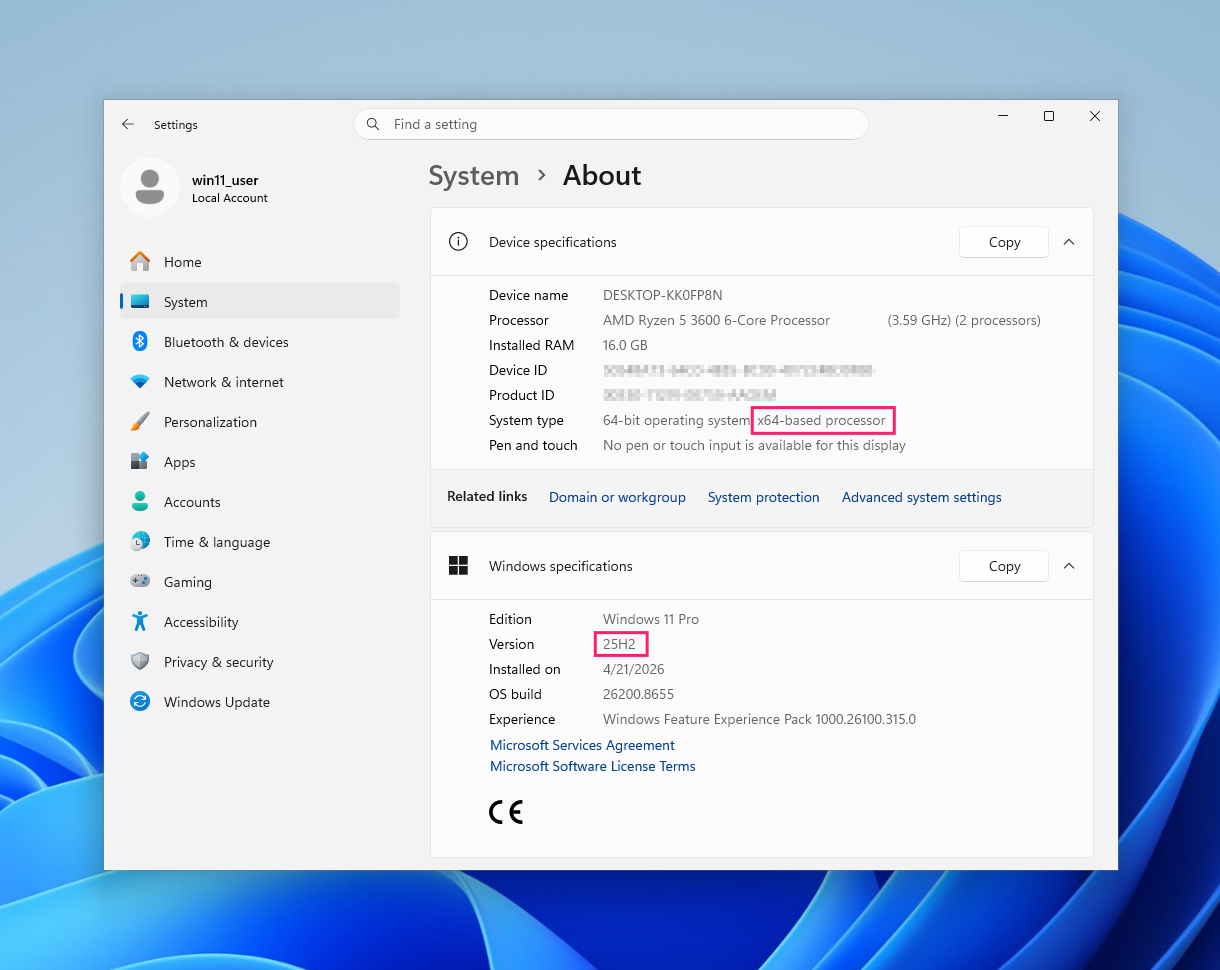This screenshot has width=1220, height=970.
Task: Click the Device specifications info icon
Action: (458, 242)
